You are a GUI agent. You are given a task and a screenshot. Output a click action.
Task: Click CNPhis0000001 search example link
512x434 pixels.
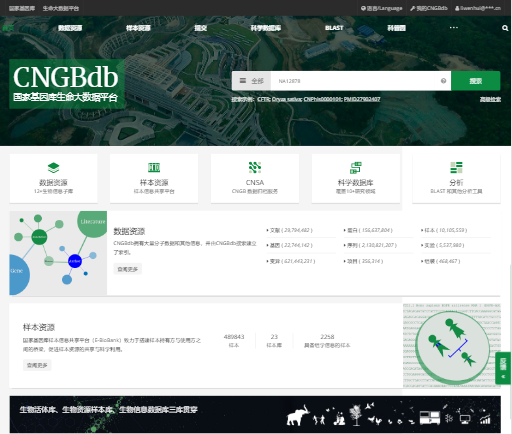pos(323,99)
